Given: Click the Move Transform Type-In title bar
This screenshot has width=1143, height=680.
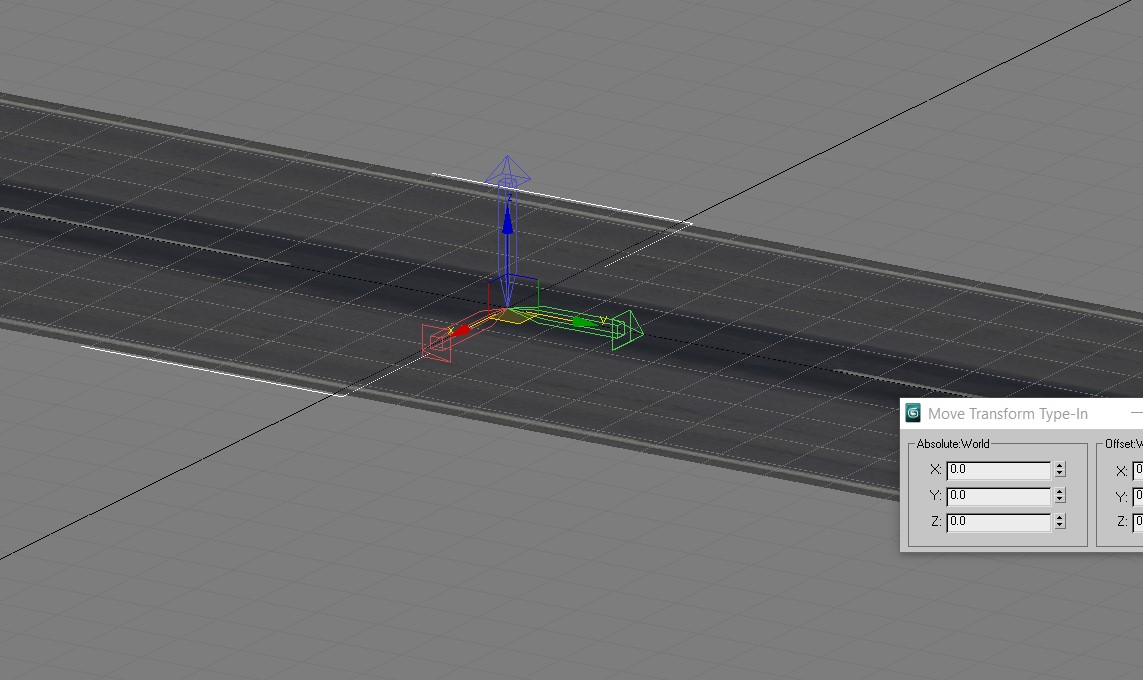Looking at the screenshot, I should pyautogui.click(x=1022, y=413).
